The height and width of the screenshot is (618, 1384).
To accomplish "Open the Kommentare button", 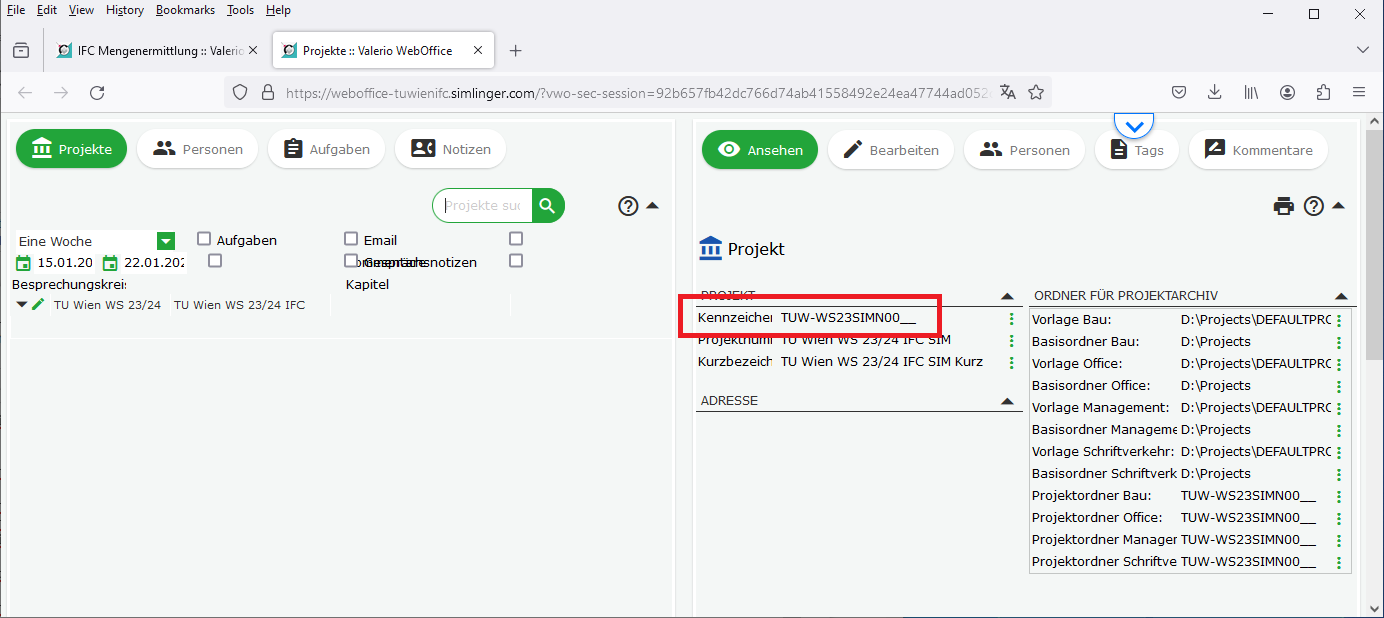I will click(x=1258, y=150).
